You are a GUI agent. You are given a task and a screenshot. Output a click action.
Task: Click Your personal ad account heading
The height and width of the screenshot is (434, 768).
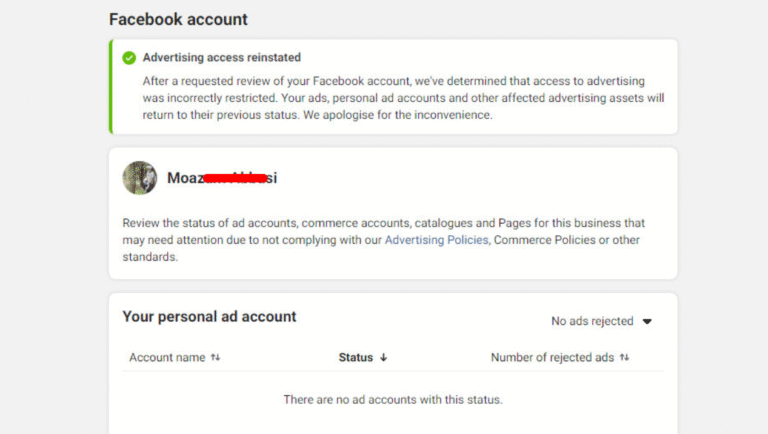tap(210, 316)
